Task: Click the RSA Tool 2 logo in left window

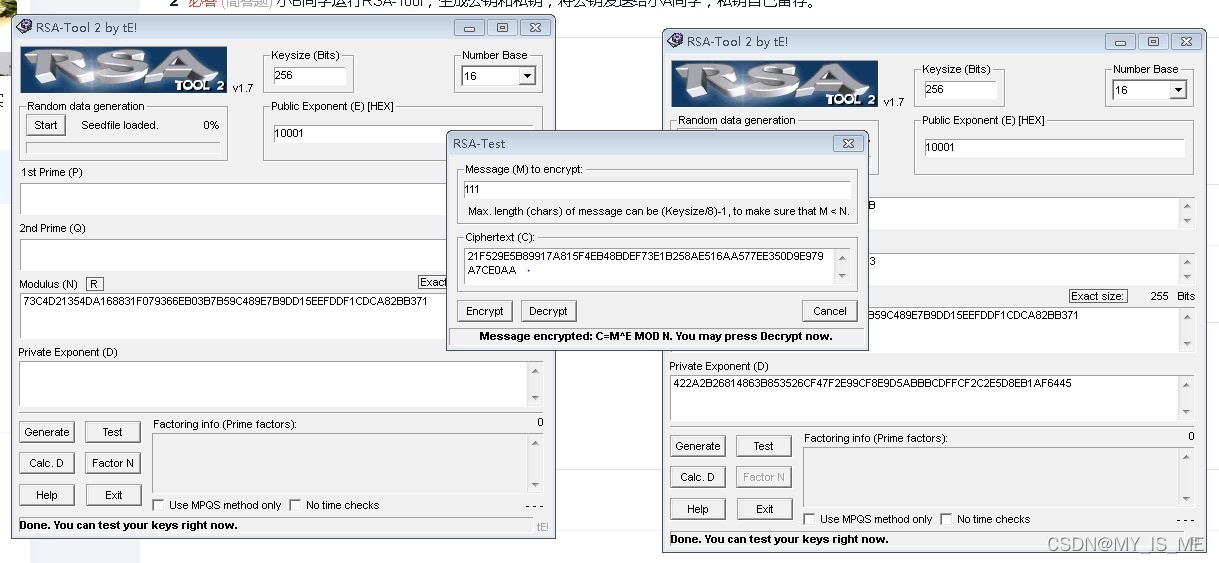Action: tap(123, 70)
